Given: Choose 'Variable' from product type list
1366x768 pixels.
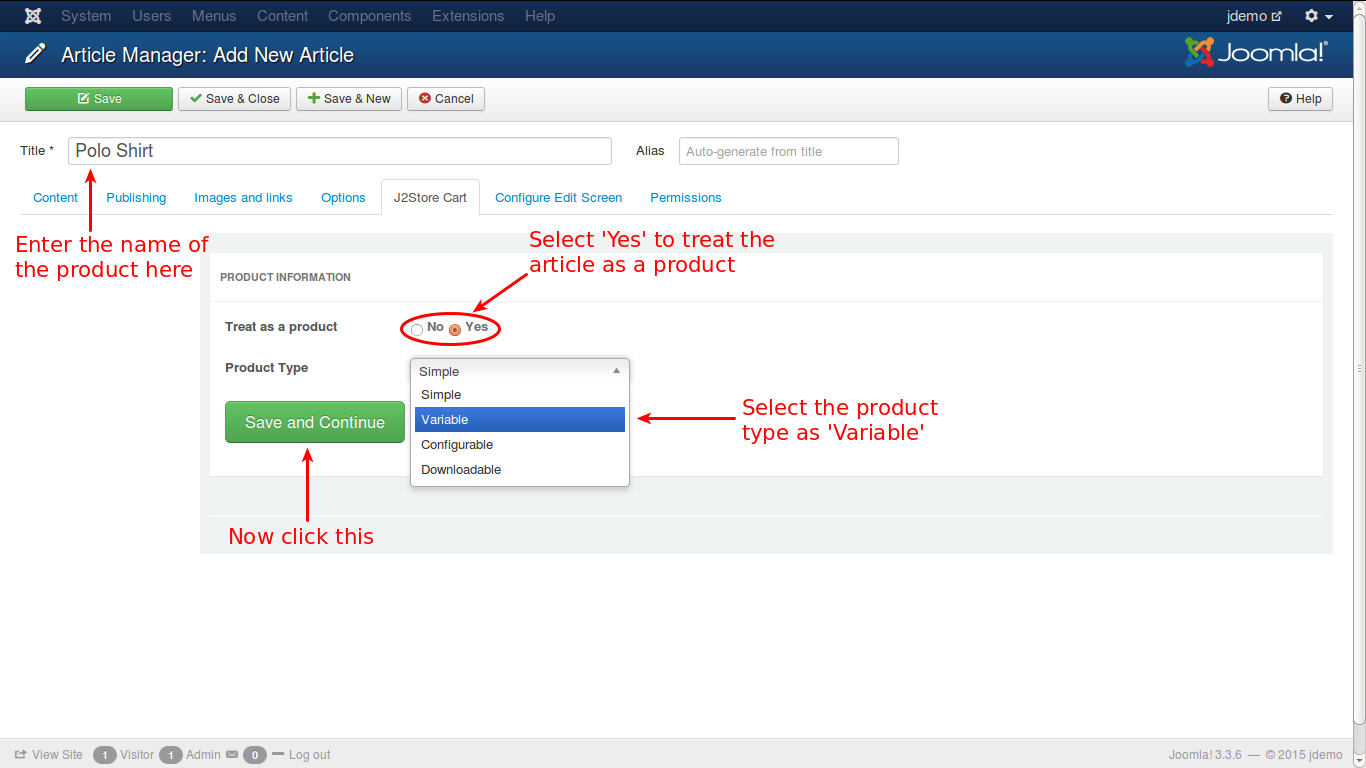Looking at the screenshot, I should click(519, 420).
